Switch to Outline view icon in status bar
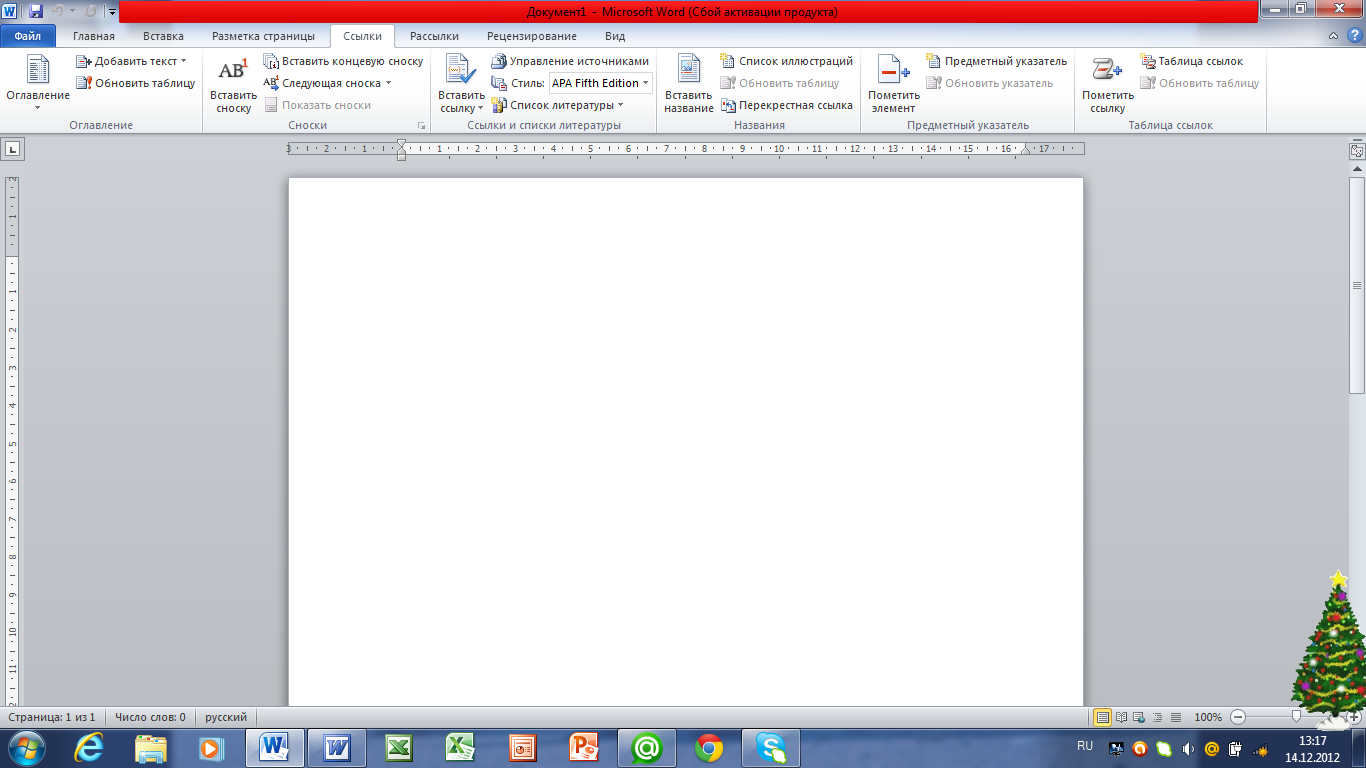1366x768 pixels. [1158, 717]
